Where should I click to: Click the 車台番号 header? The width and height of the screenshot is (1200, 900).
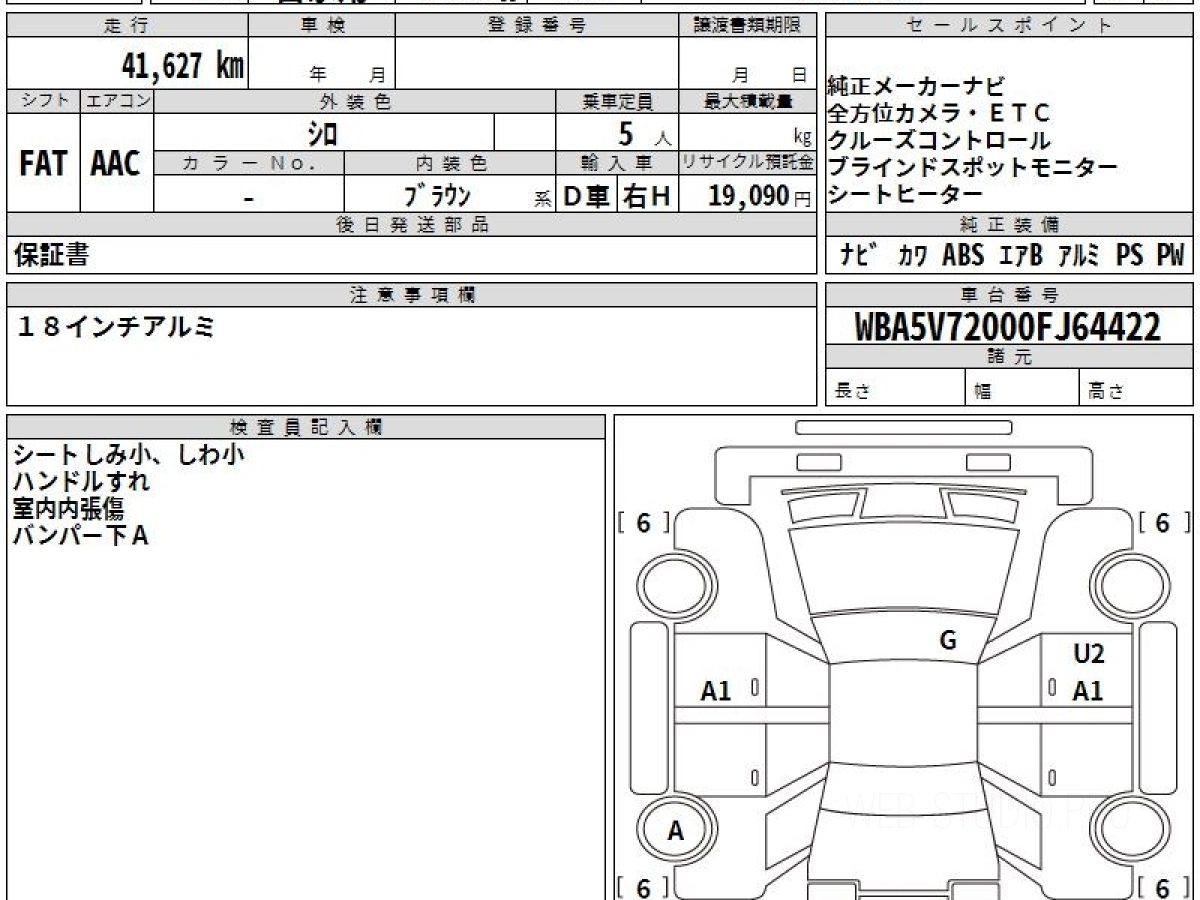1009,294
